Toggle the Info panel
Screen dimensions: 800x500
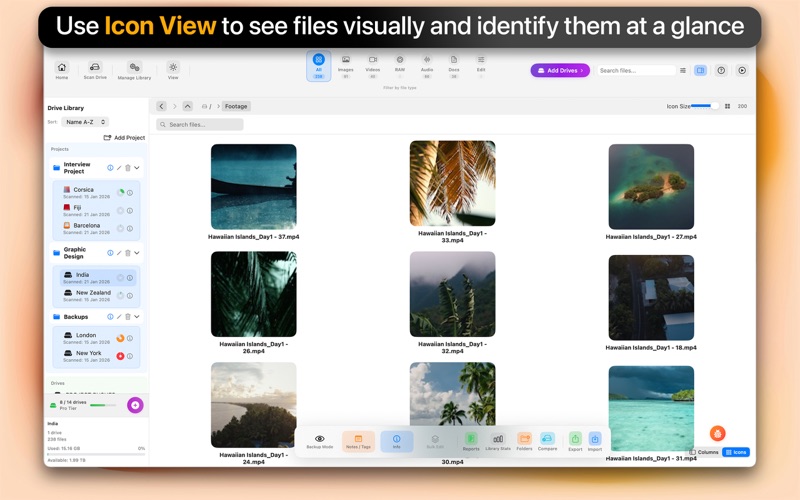[396, 441]
